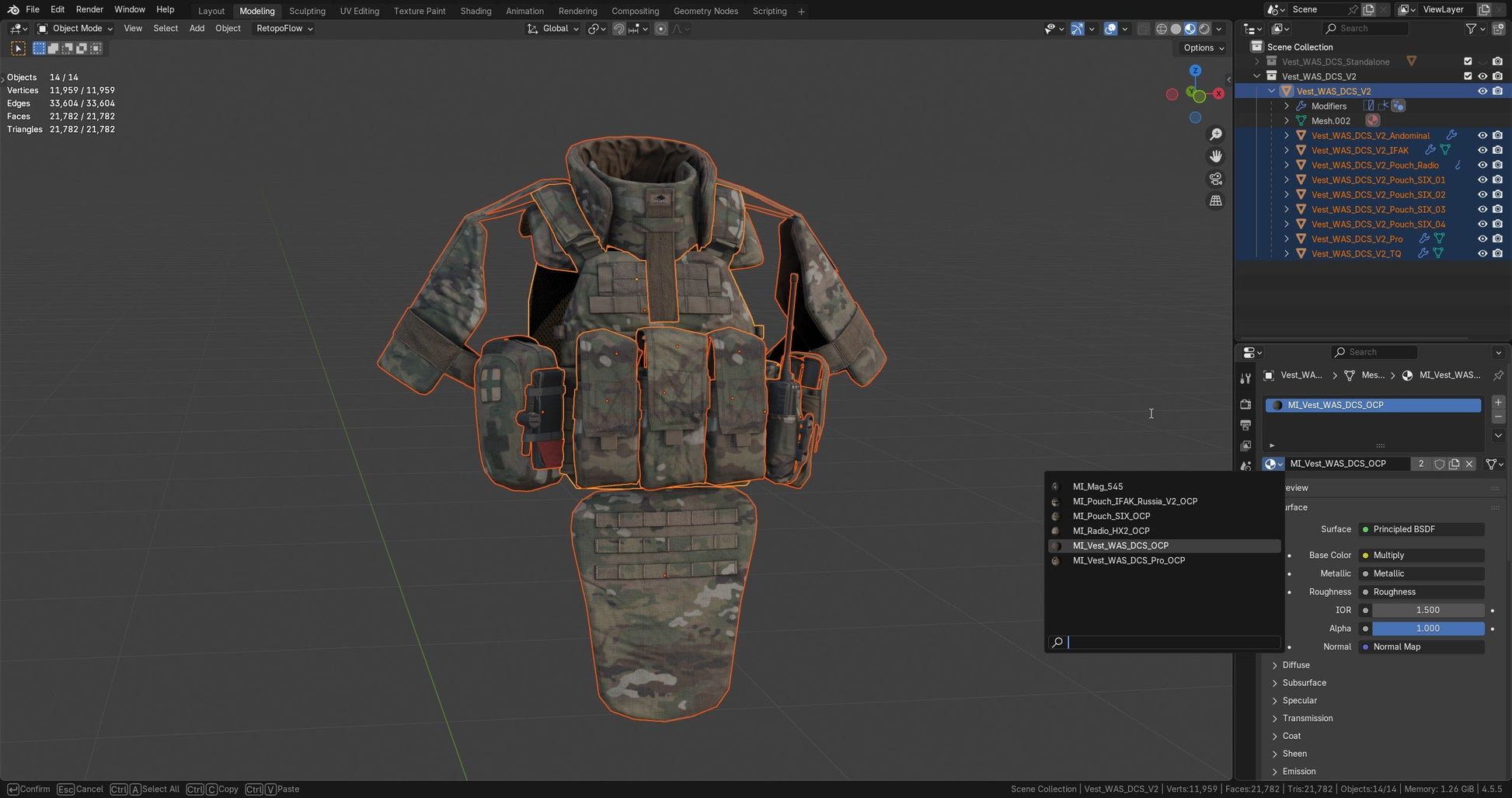Click the Modifier wrench icon next to Vest_WAS_DCS_V2_IFAK

point(1430,150)
